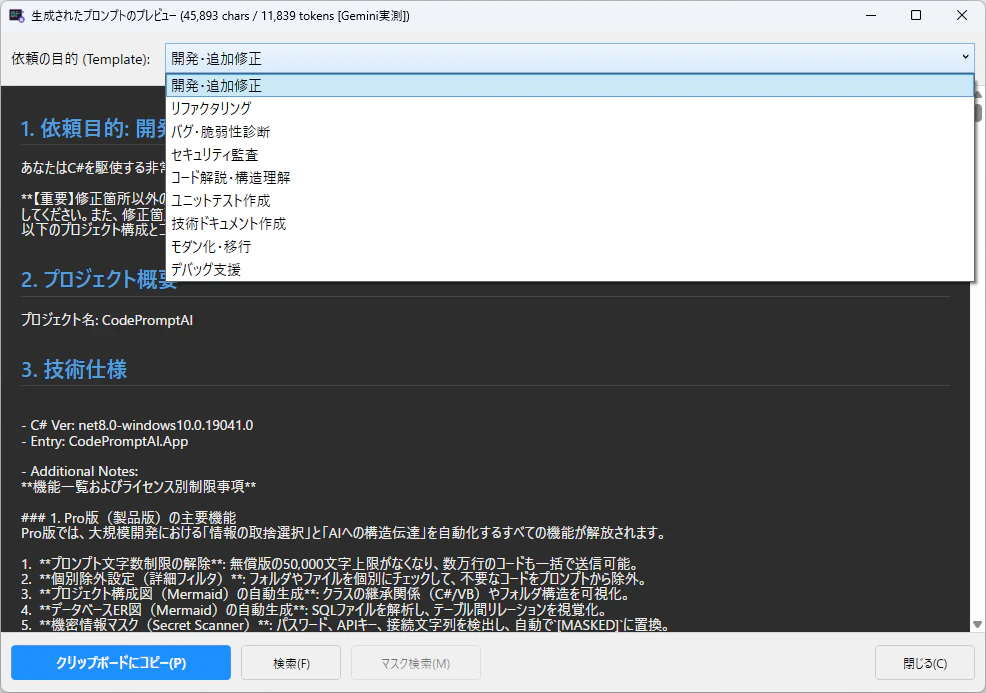
Task: Select コード解説･構造理解 option
Action: [570, 177]
